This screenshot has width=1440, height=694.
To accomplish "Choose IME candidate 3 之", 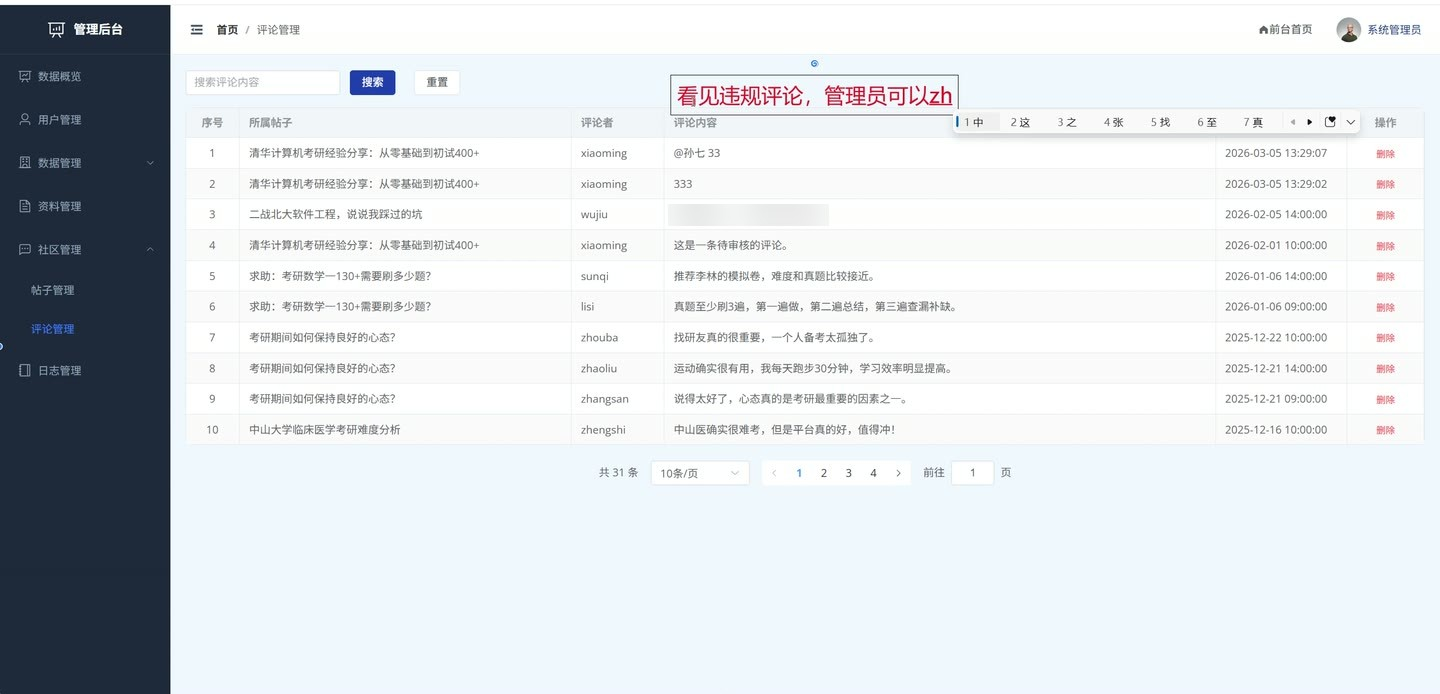I will click(1067, 122).
